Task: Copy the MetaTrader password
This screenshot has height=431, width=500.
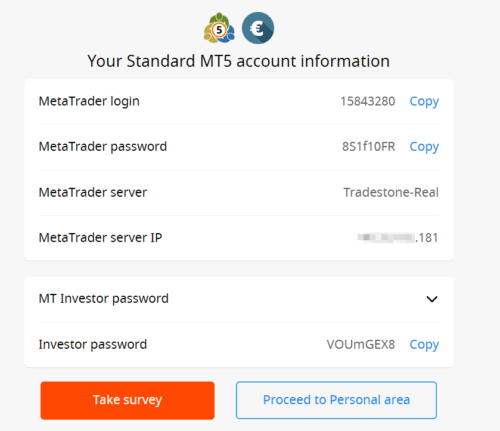Action: [x=424, y=147]
